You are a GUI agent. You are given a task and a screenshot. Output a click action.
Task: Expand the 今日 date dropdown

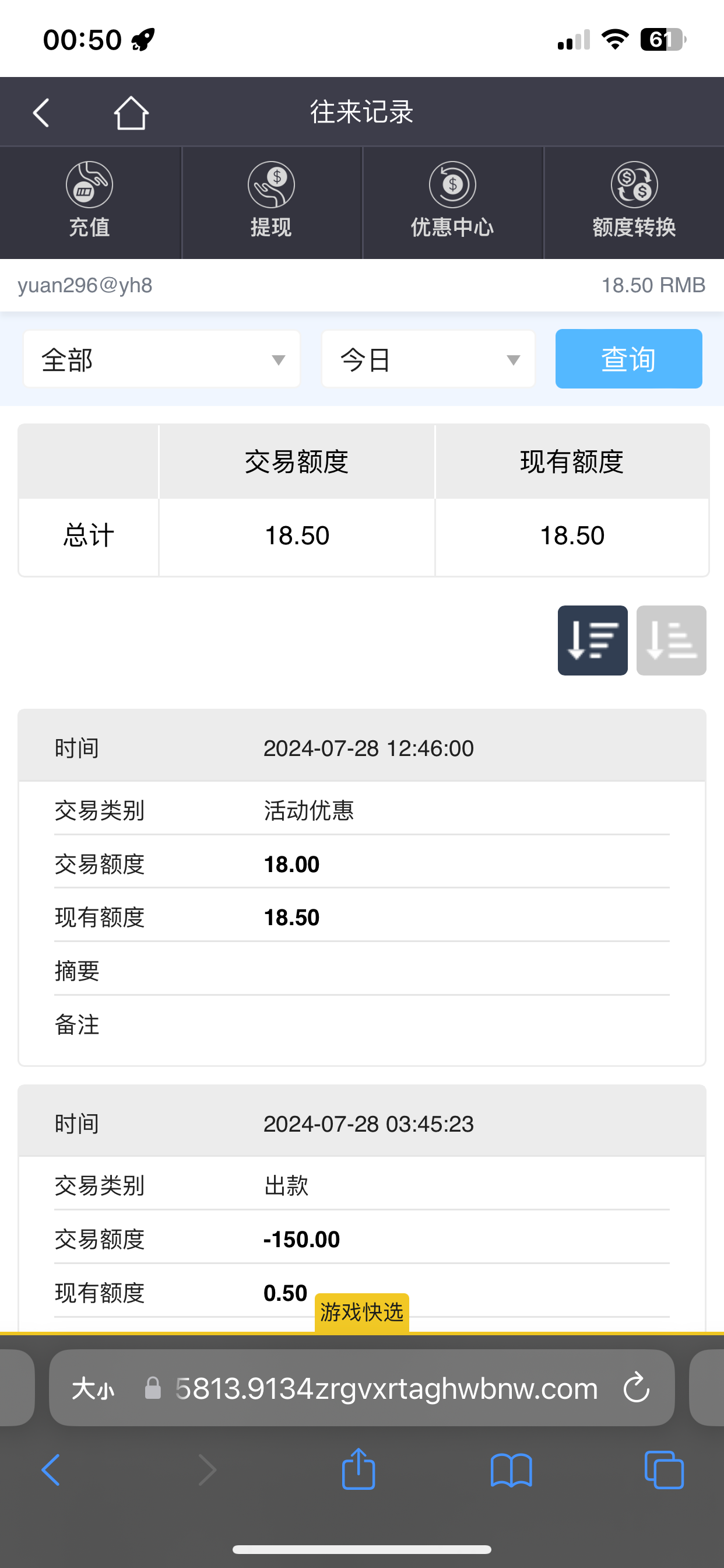(428, 359)
